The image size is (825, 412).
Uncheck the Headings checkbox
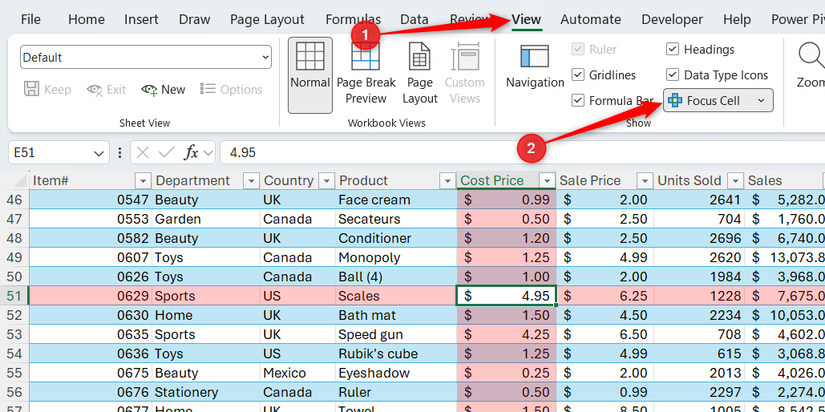[x=673, y=49]
